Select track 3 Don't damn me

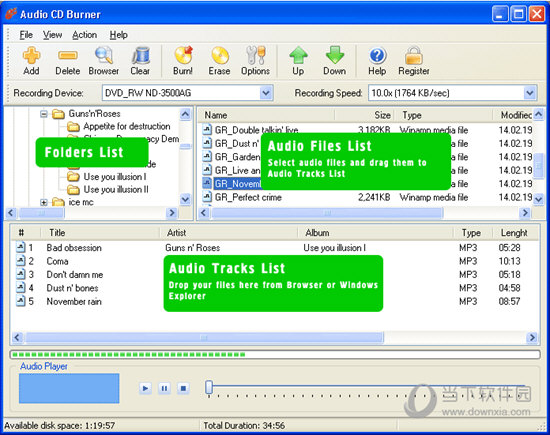(75, 275)
